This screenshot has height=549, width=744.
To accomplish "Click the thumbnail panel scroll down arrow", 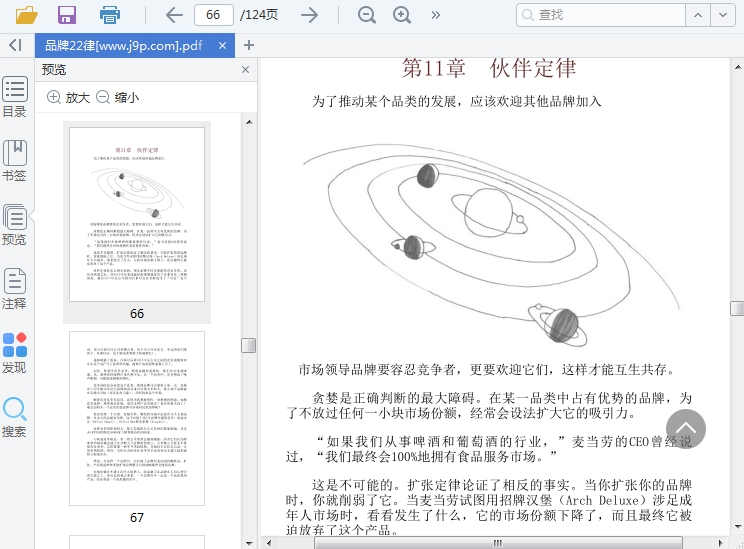I will pos(249,543).
